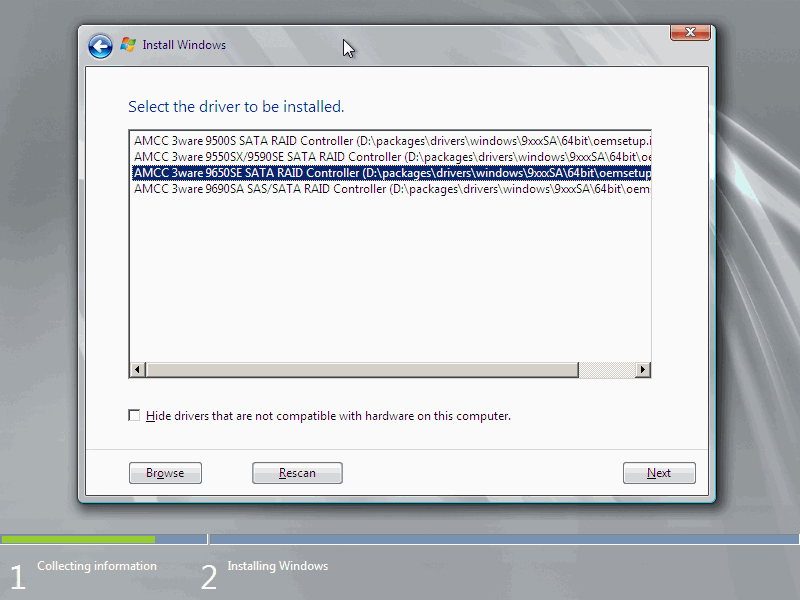Image resolution: width=800 pixels, height=600 pixels.
Task: Click the green progress bar segment
Action: pos(78,539)
